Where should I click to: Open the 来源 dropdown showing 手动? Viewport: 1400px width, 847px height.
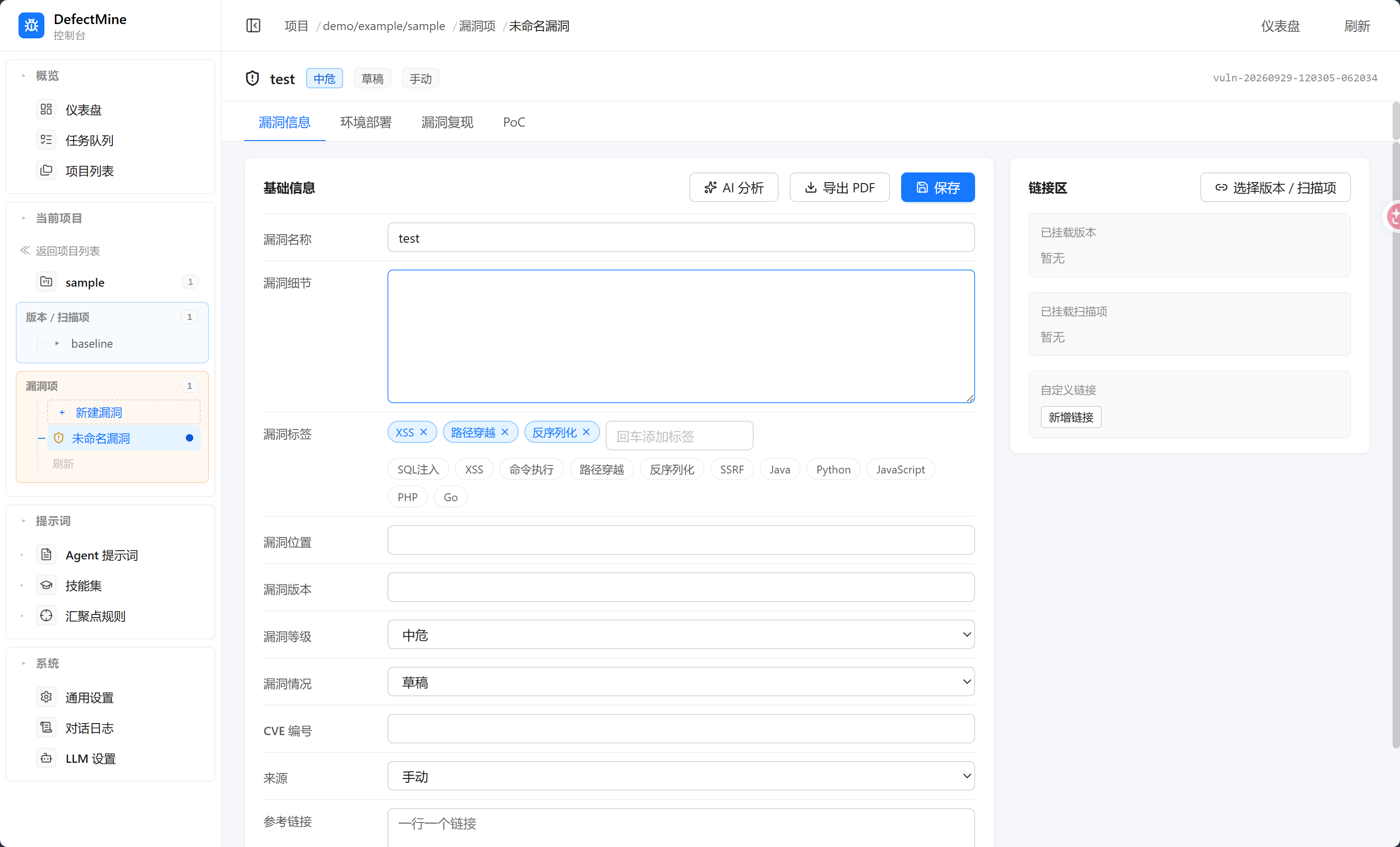point(681,776)
